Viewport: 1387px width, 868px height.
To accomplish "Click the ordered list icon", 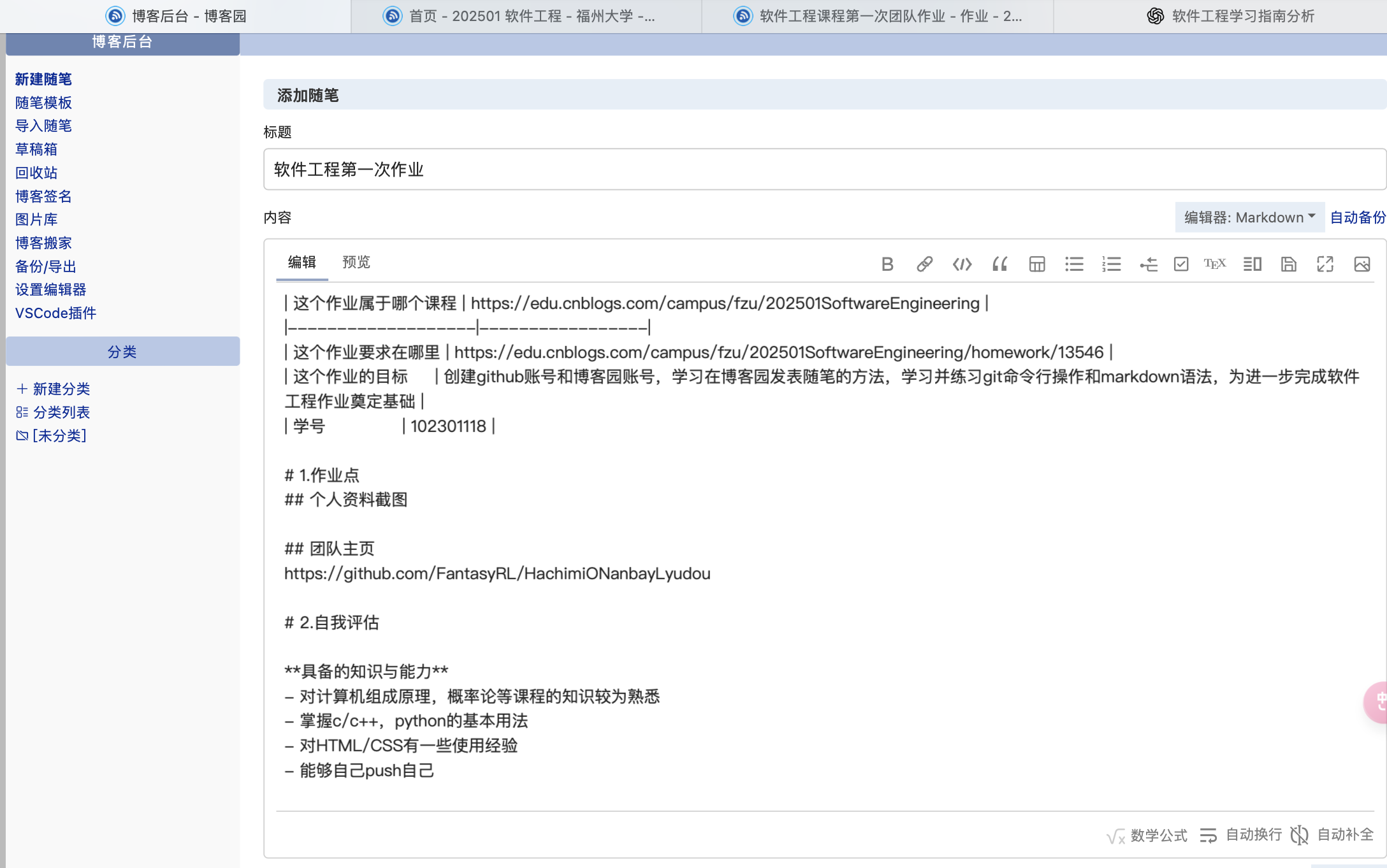I will point(1111,264).
